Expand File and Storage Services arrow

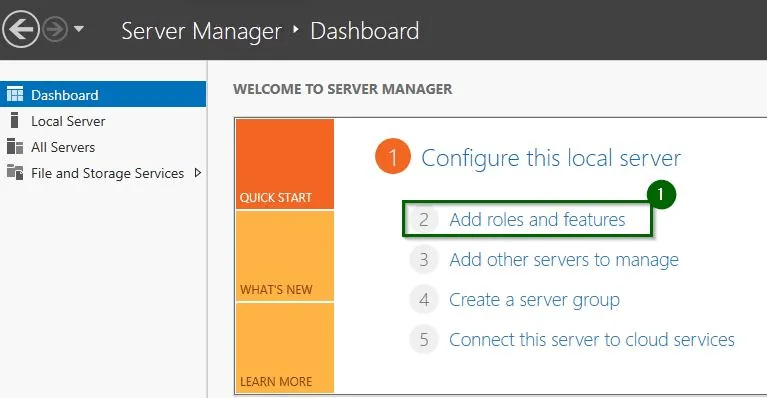(x=198, y=173)
